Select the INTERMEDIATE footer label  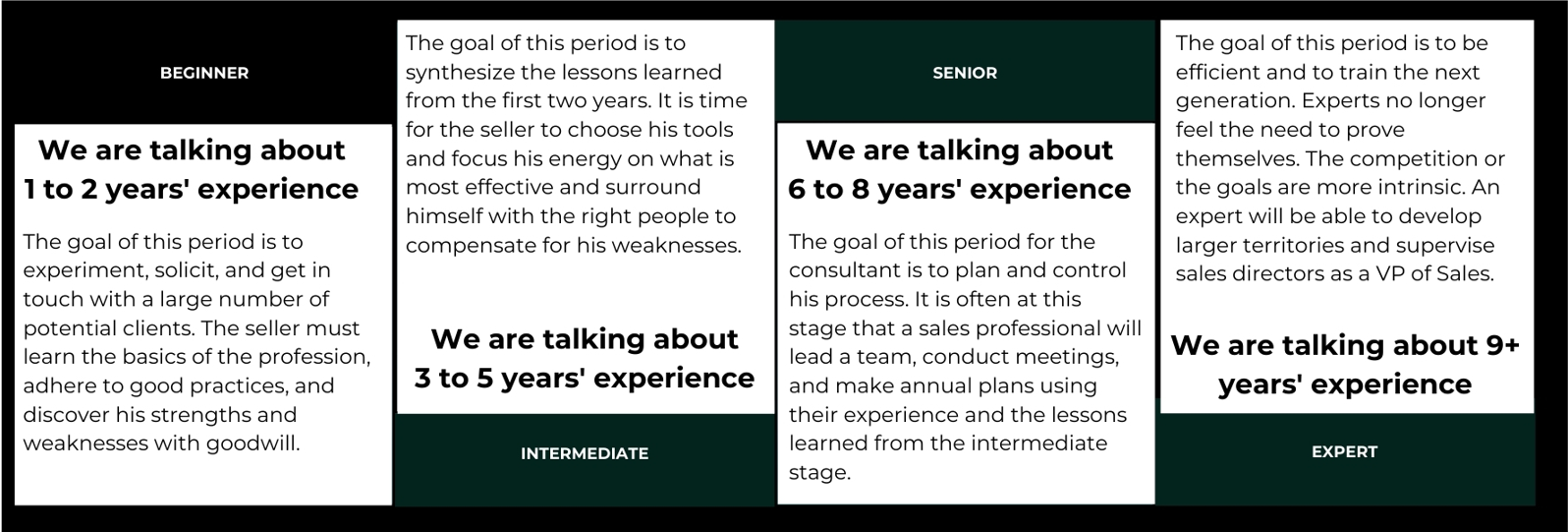point(585,453)
